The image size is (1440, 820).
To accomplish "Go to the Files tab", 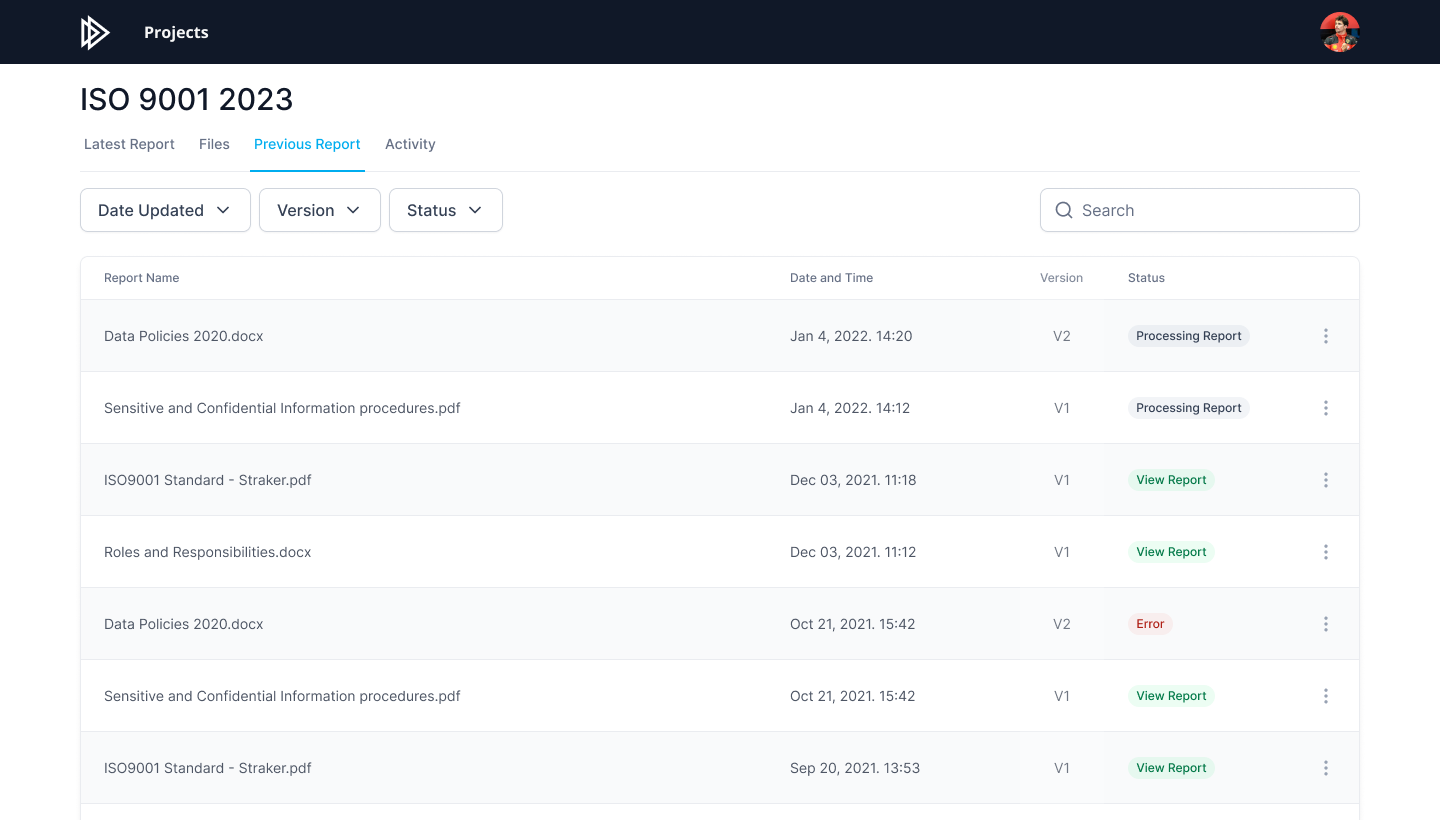I will click(214, 144).
